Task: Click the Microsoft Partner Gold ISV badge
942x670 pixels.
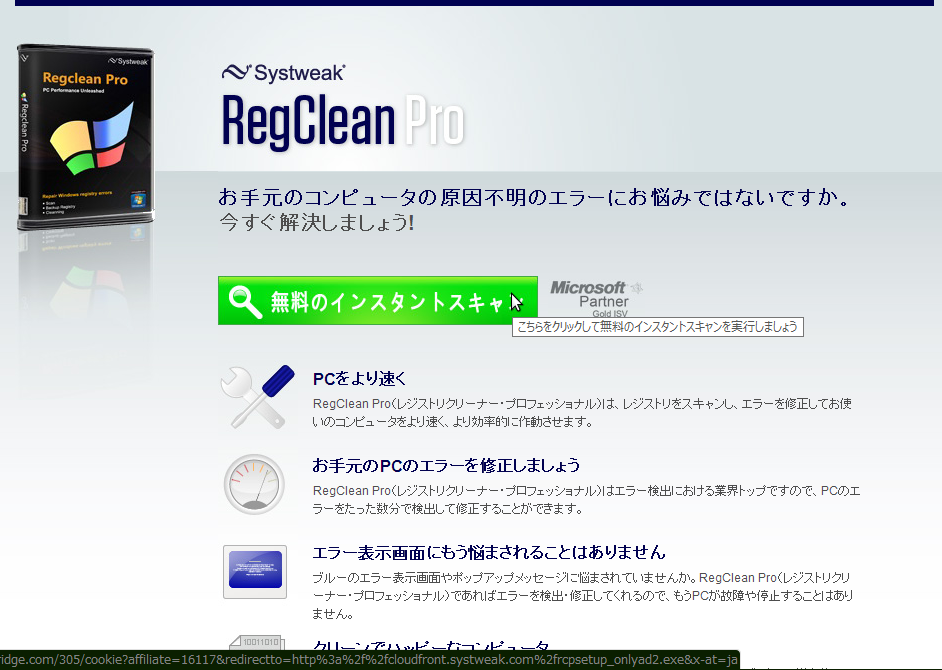Action: click(x=596, y=298)
